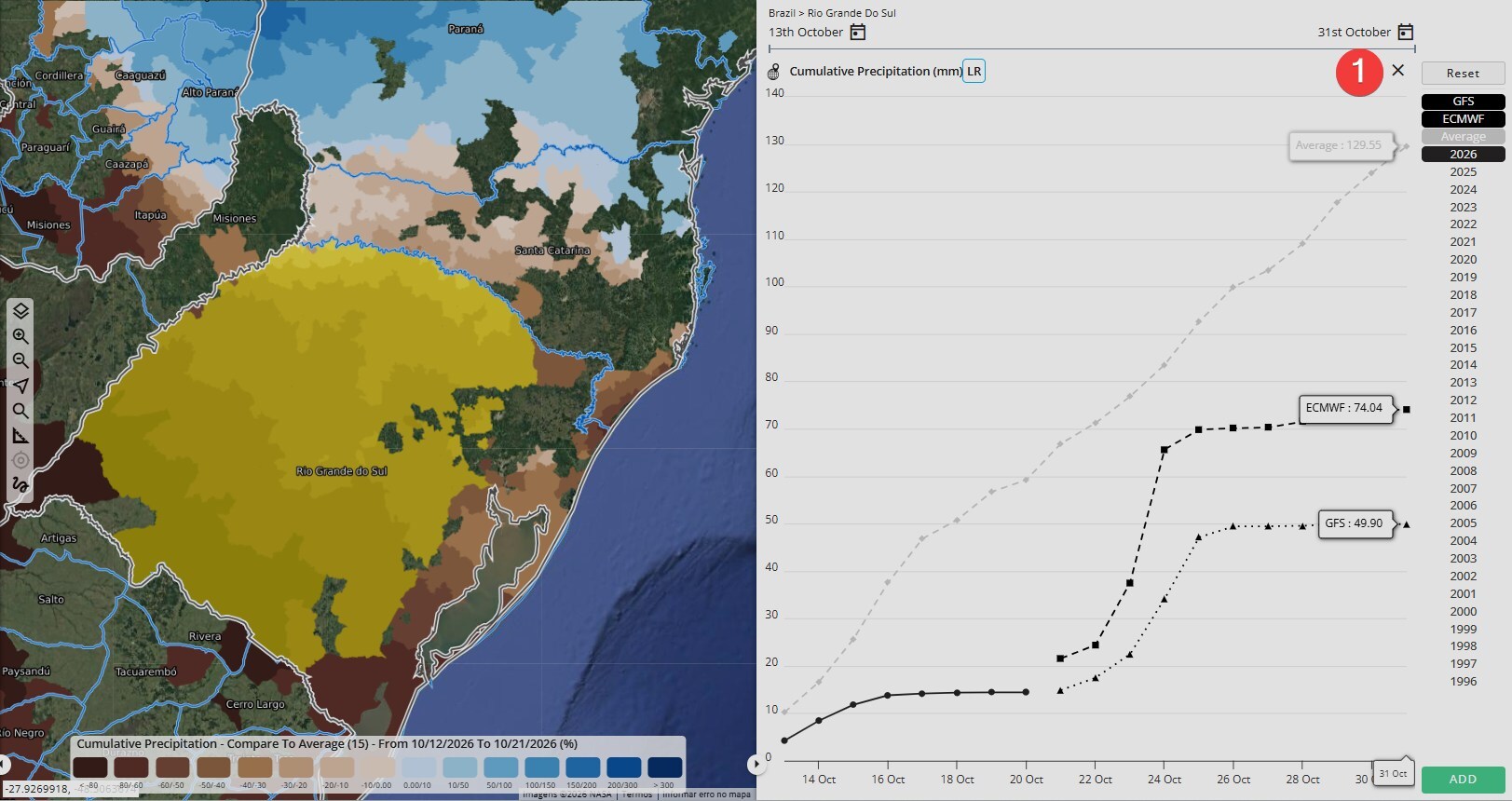
Task: Click the Rio Grande do Sul map label
Action: pyautogui.click(x=342, y=471)
